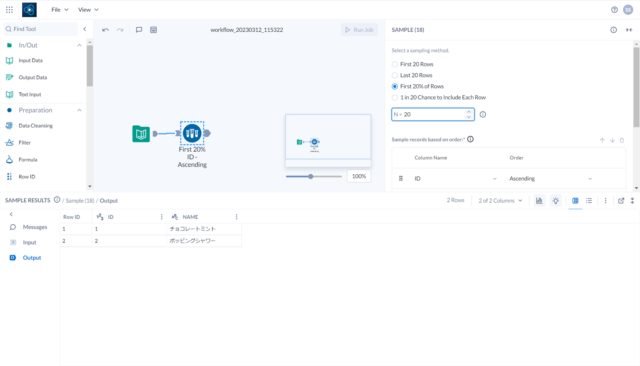Click the Run Job button
This screenshot has height=366, width=640.
[359, 30]
